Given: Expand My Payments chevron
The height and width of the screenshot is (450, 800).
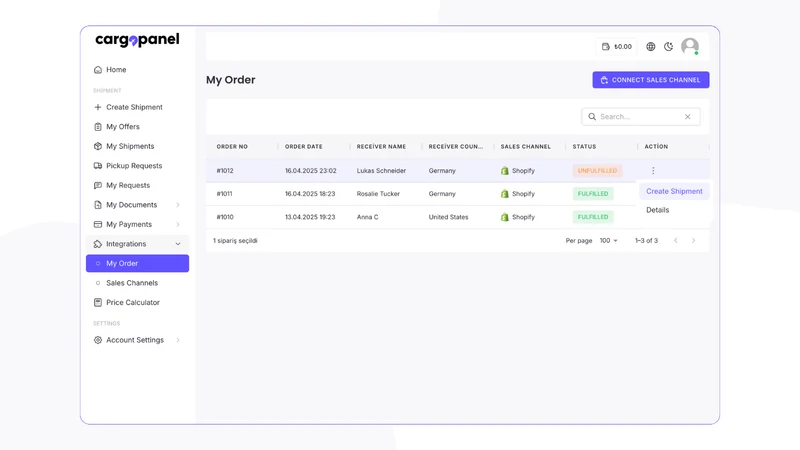Looking at the screenshot, I should [178, 224].
